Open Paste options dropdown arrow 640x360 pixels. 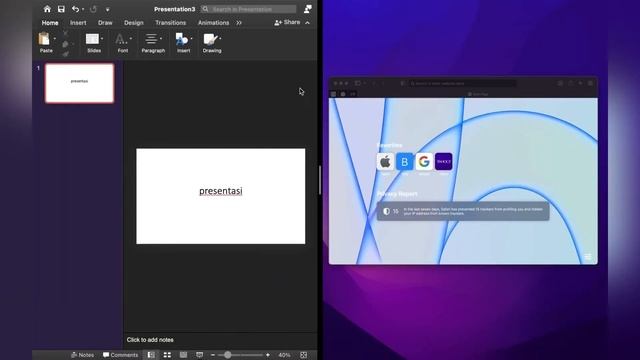55,39
